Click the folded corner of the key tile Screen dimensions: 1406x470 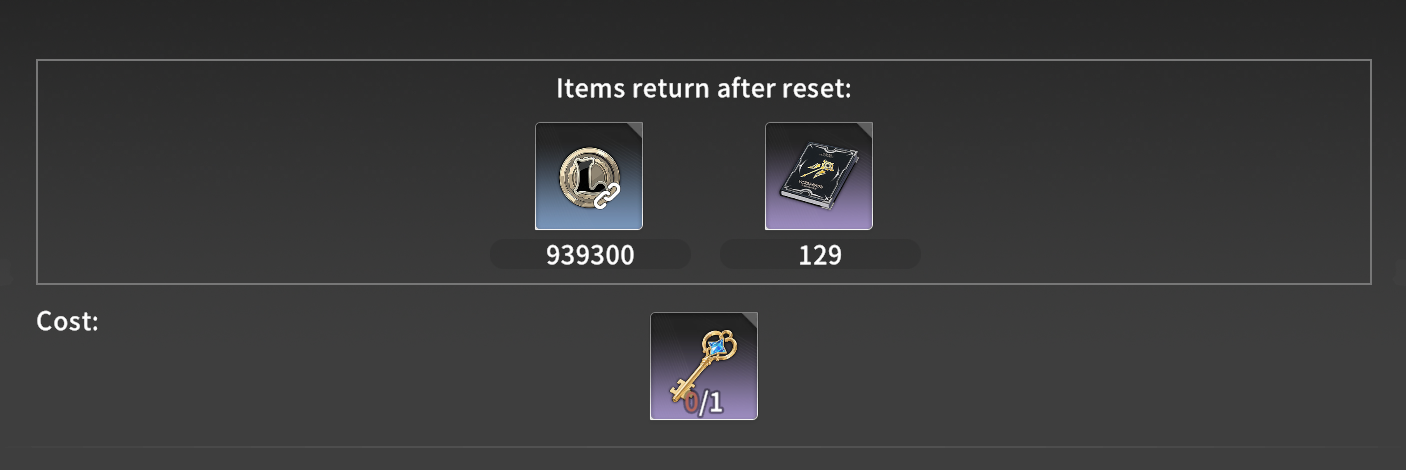tap(750, 320)
